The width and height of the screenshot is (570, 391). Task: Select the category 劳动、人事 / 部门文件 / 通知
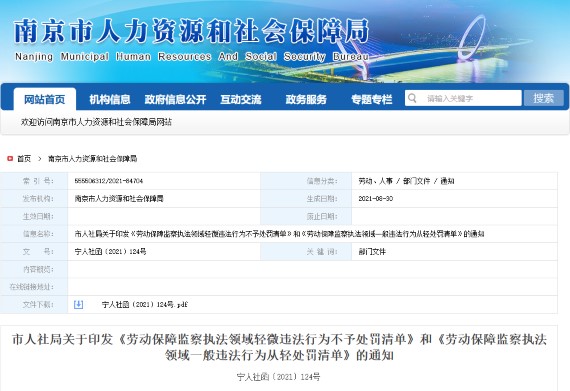point(406,181)
